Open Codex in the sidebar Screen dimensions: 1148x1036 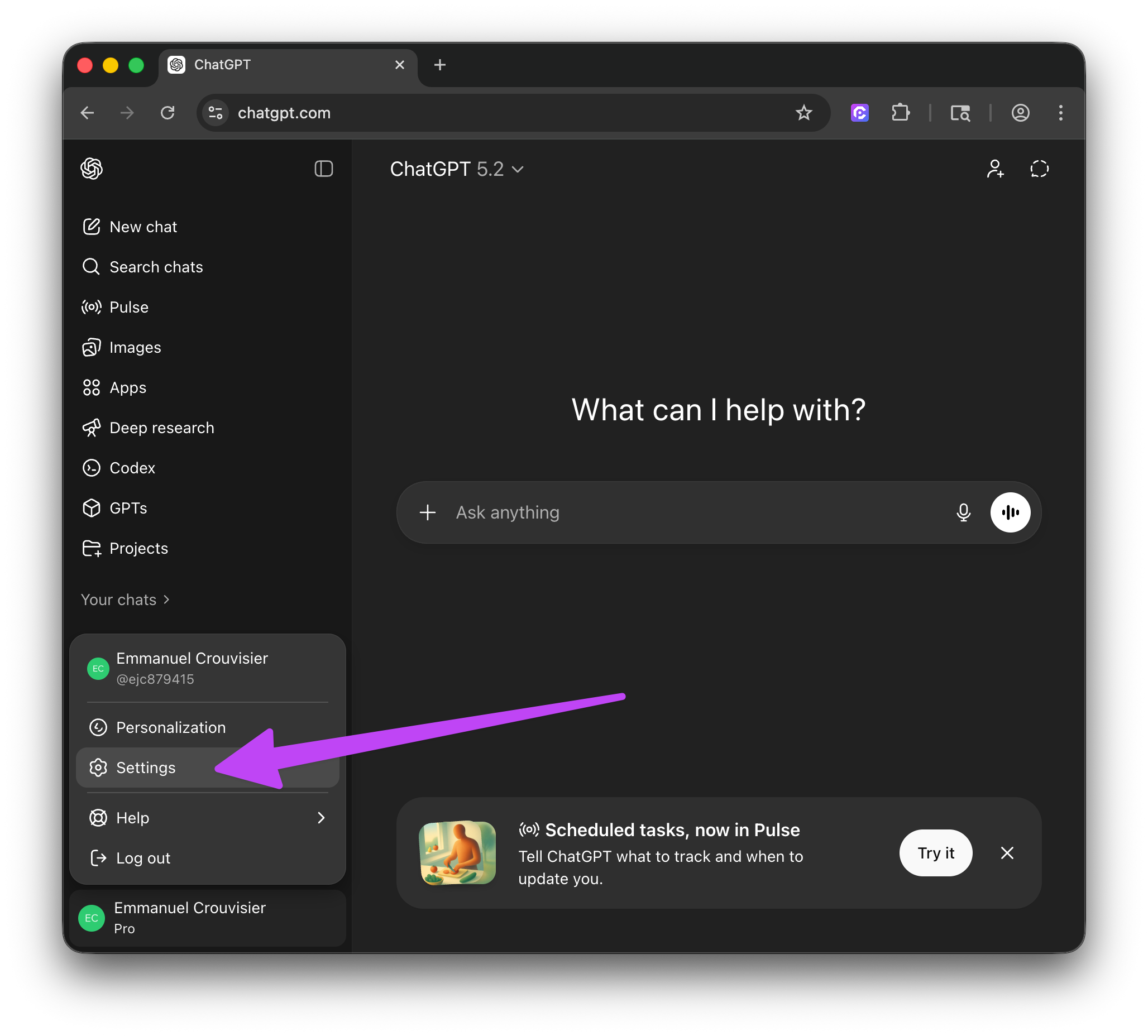pyautogui.click(x=132, y=468)
